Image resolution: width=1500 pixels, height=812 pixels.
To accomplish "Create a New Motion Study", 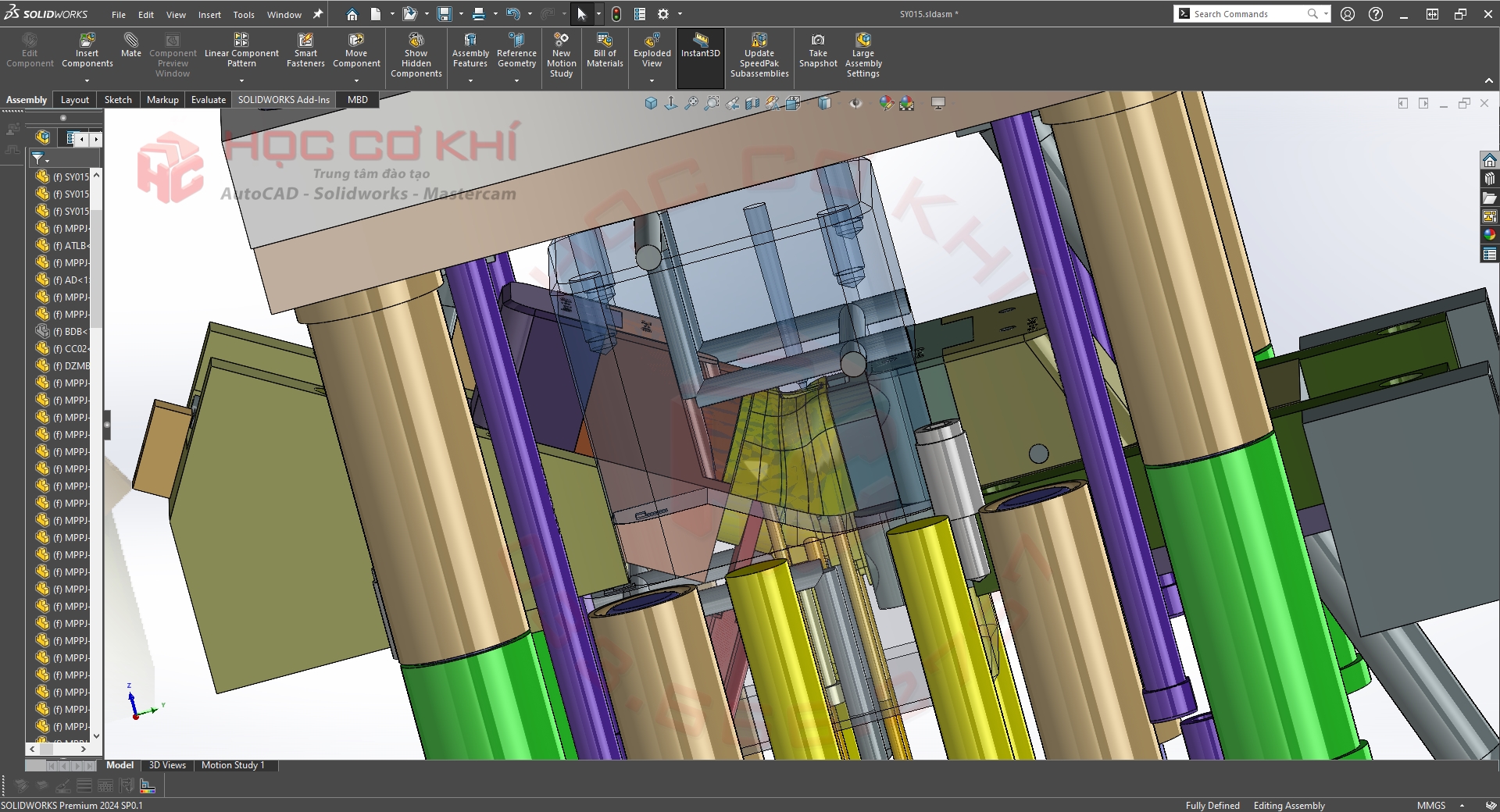I will click(x=561, y=55).
